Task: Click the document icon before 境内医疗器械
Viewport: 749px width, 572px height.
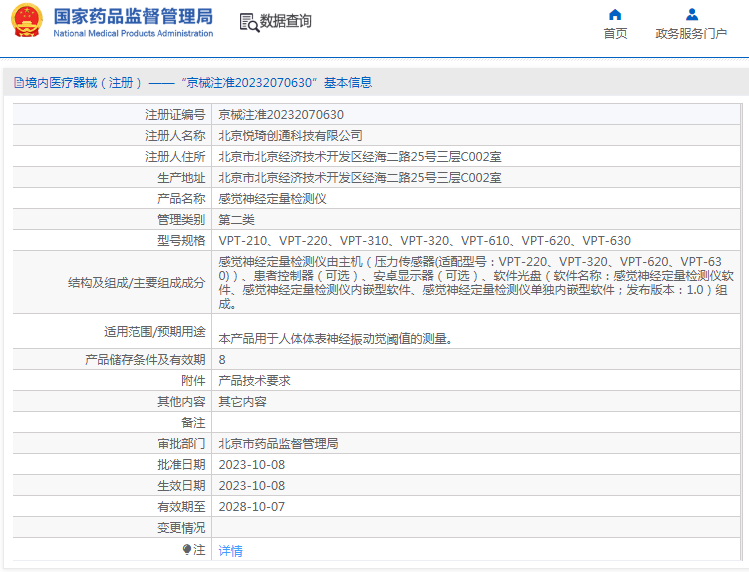Action: (x=19, y=83)
